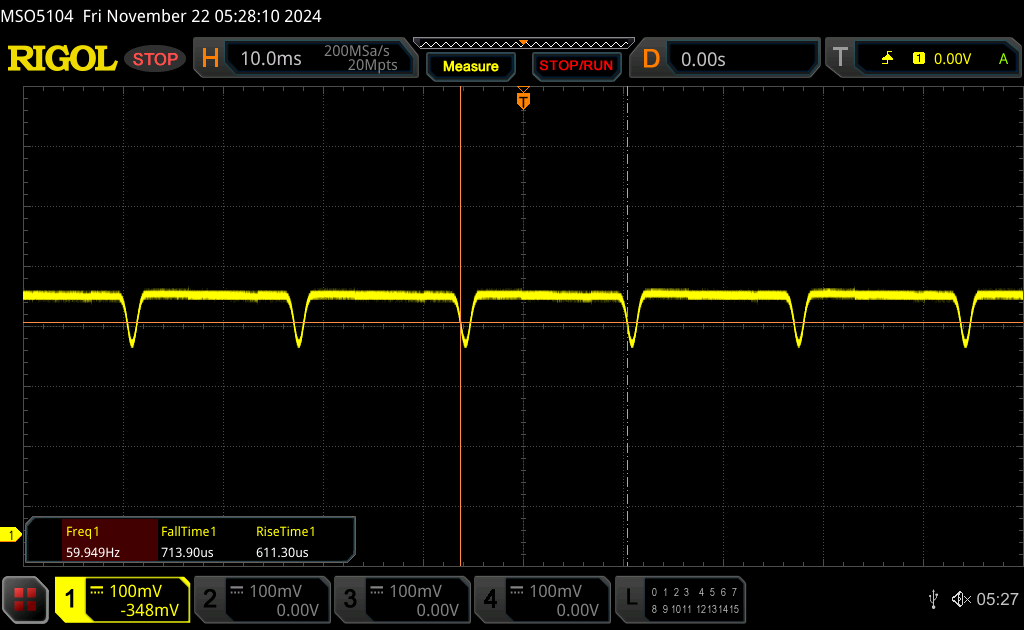
Task: Click the trigger source channel 1 badge
Action: point(919,59)
